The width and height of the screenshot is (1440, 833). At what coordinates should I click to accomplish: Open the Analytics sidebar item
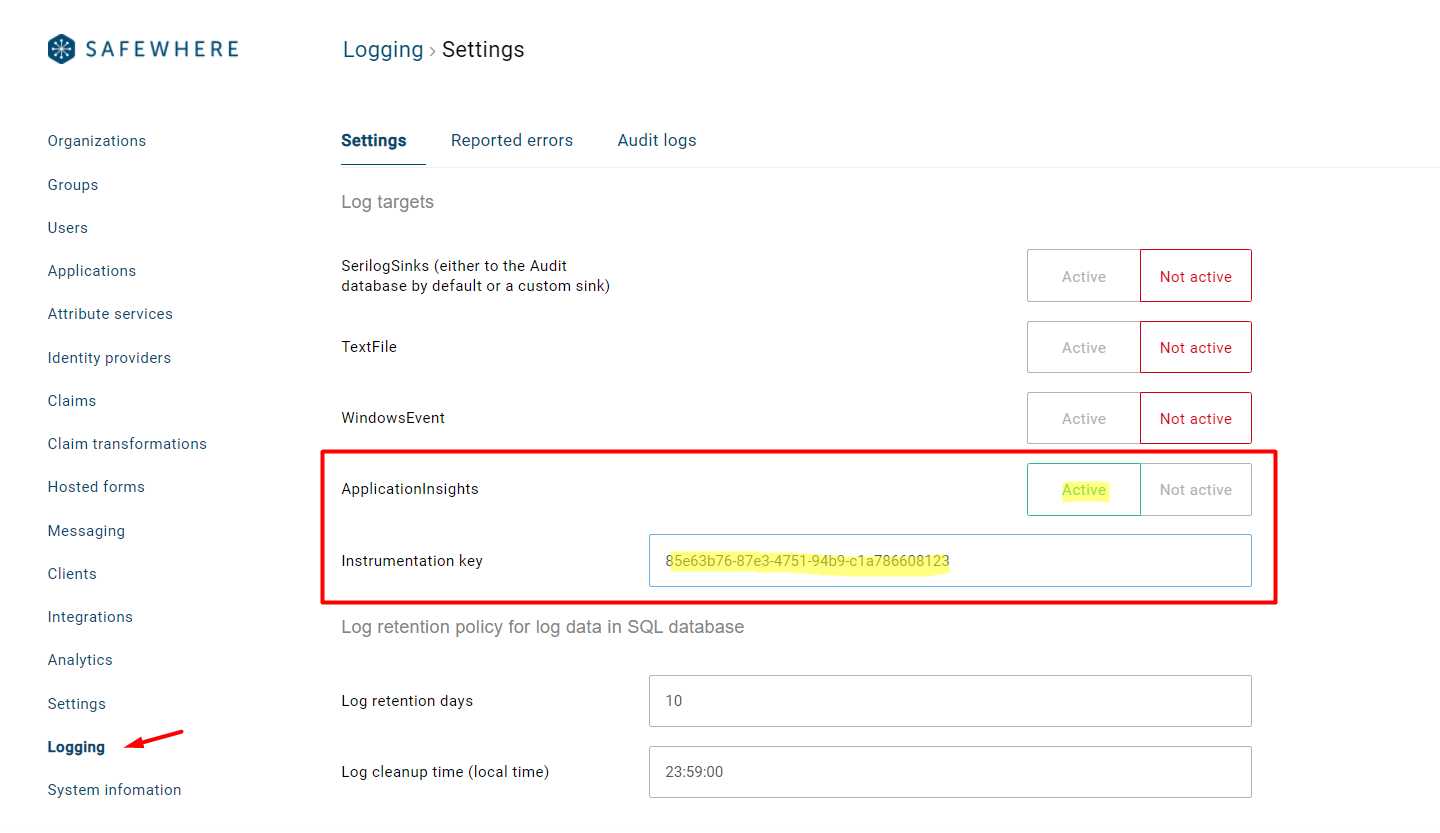[80, 660]
